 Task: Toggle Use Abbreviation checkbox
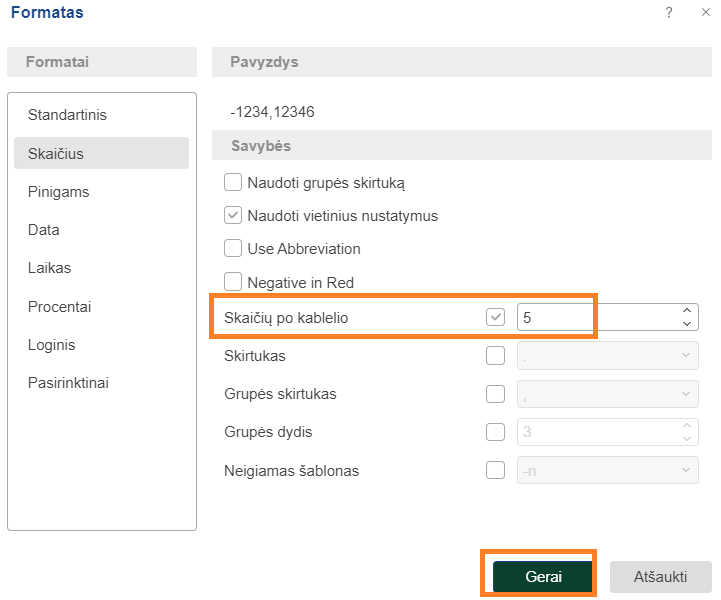tap(233, 248)
